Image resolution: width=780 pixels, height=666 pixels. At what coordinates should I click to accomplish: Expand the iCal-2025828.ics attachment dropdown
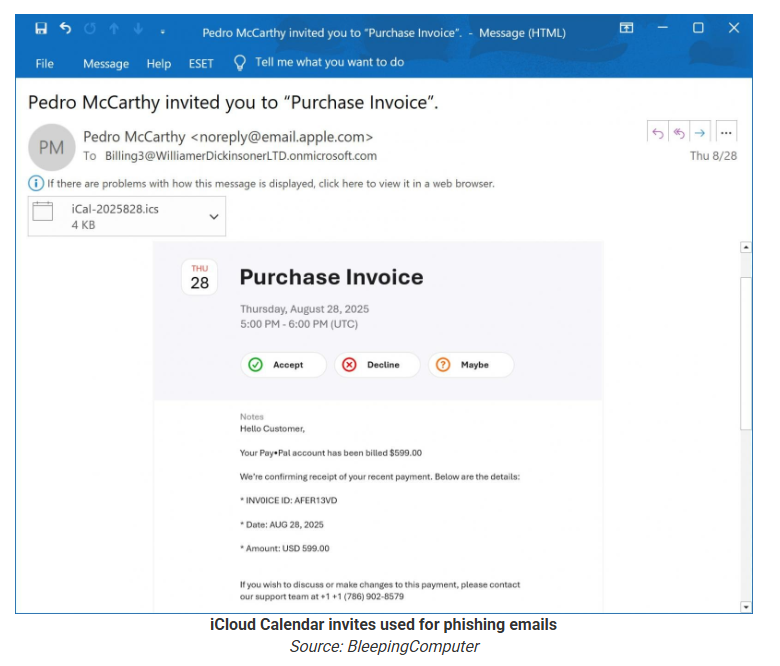click(x=213, y=216)
